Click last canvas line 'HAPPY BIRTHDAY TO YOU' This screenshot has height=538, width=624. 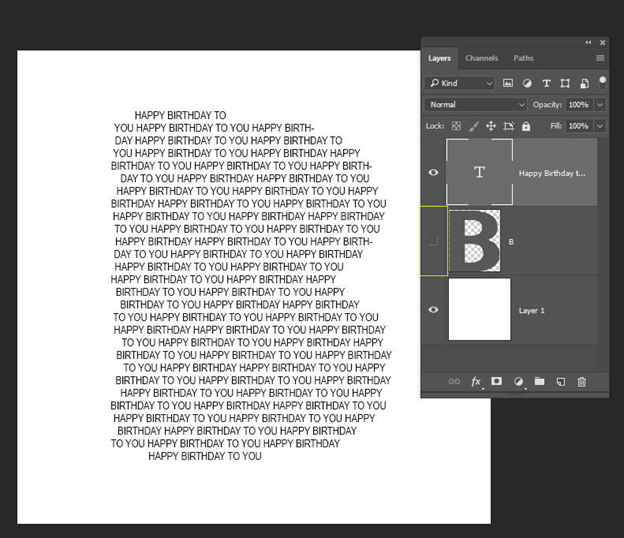pyautogui.click(x=205, y=456)
